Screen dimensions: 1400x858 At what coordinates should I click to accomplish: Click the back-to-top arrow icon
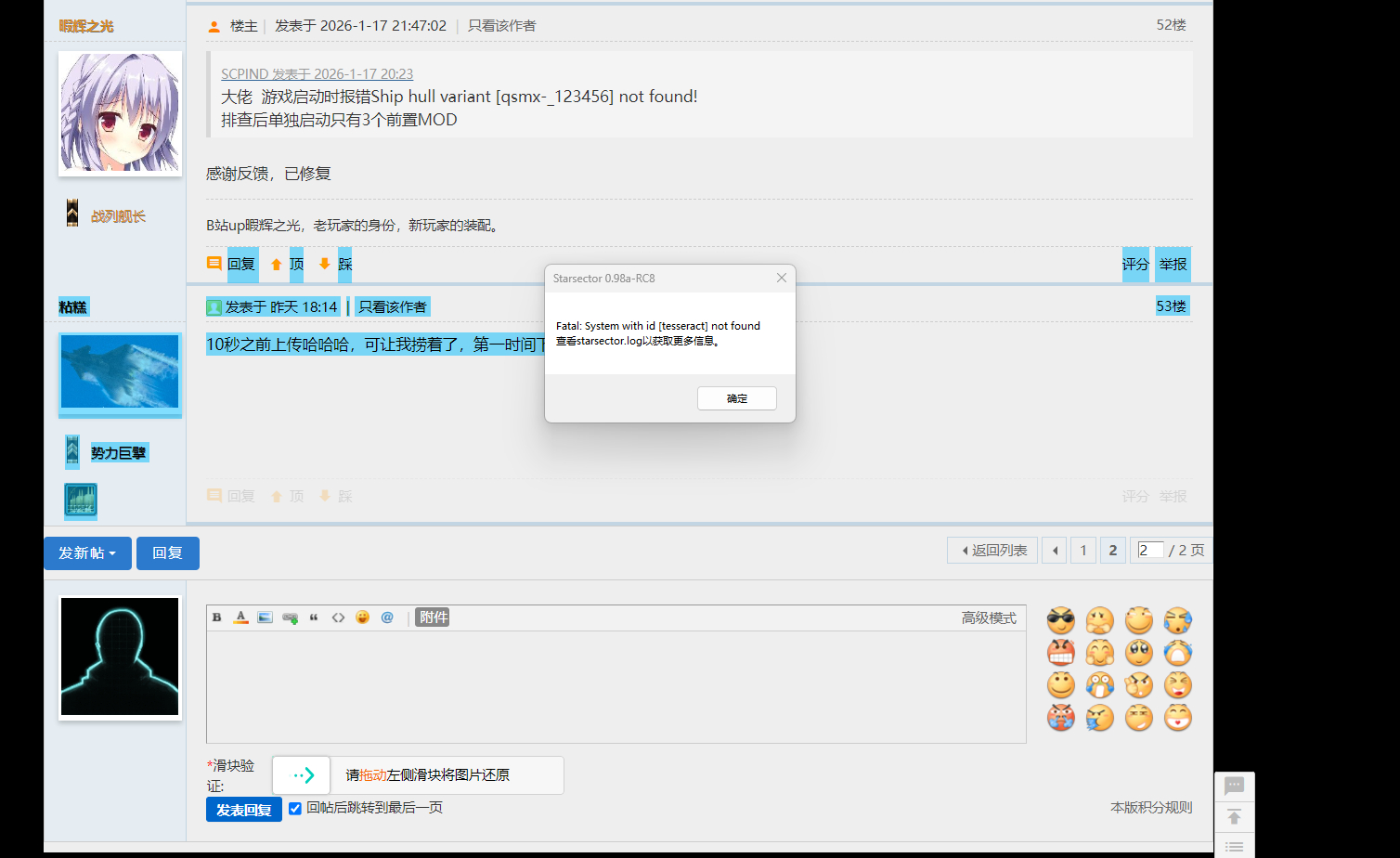1234,816
